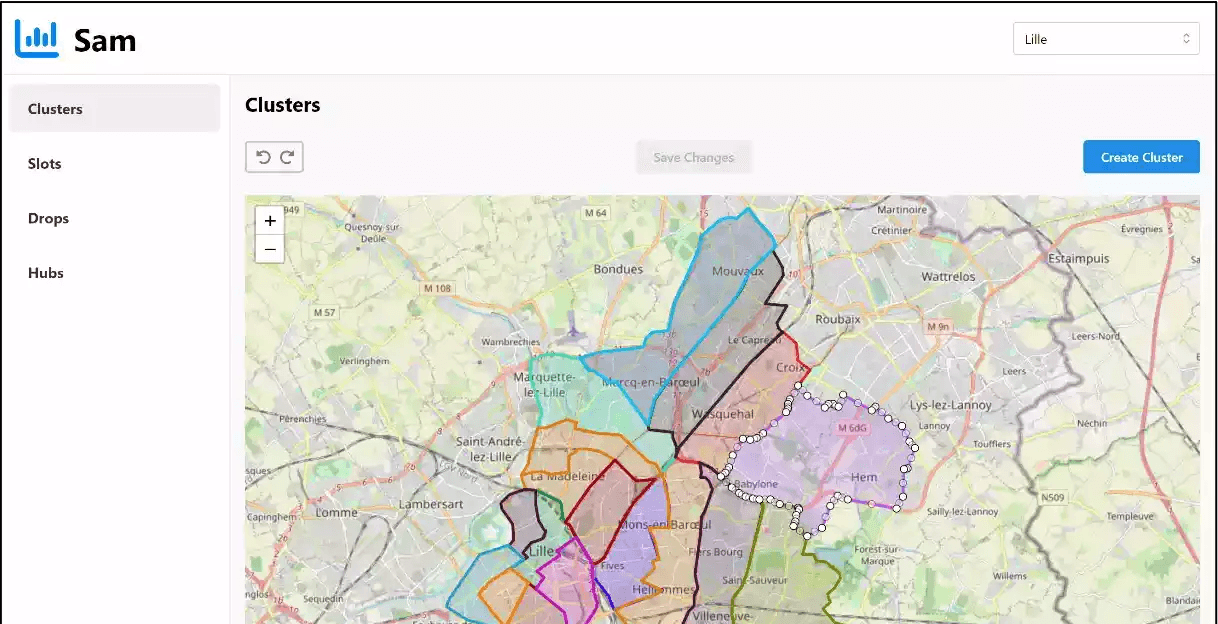Zoom out on the map
Screen dimensions: 1218x624
270,249
